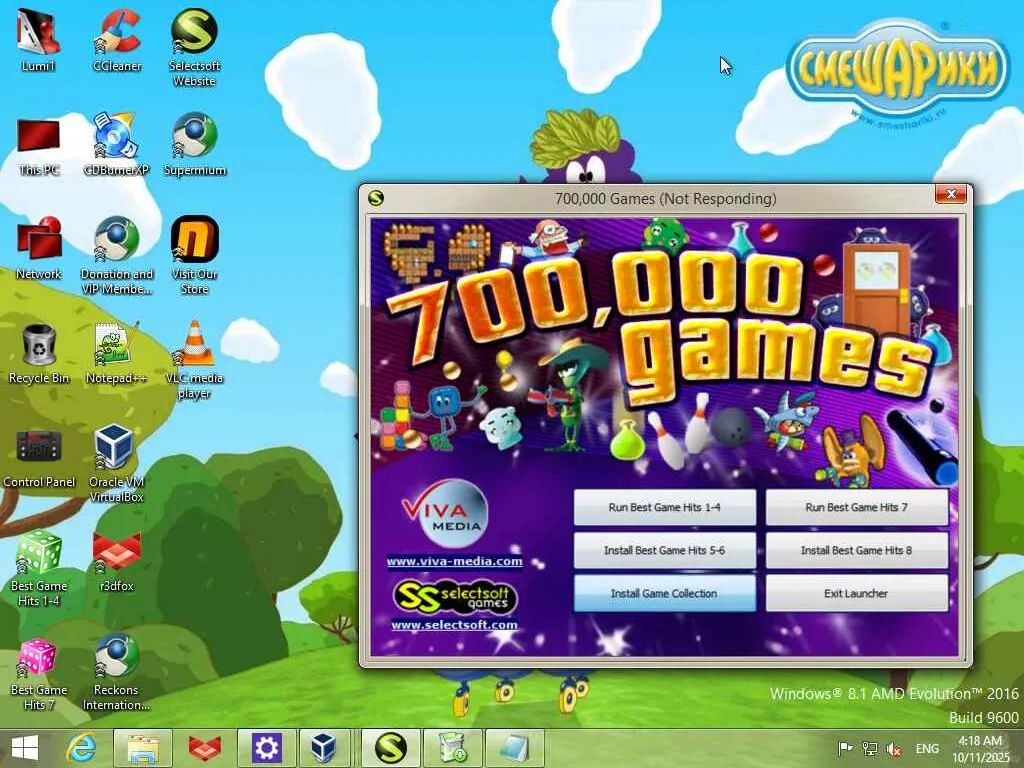This screenshot has height=768, width=1024.
Task: Open the Reckons International shortcut
Action: click(x=116, y=673)
